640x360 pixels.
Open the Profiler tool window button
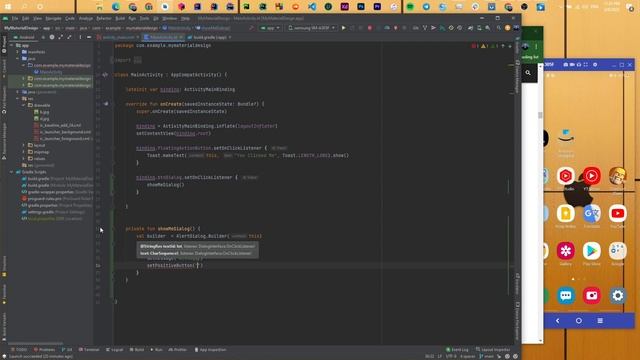[x=178, y=350]
